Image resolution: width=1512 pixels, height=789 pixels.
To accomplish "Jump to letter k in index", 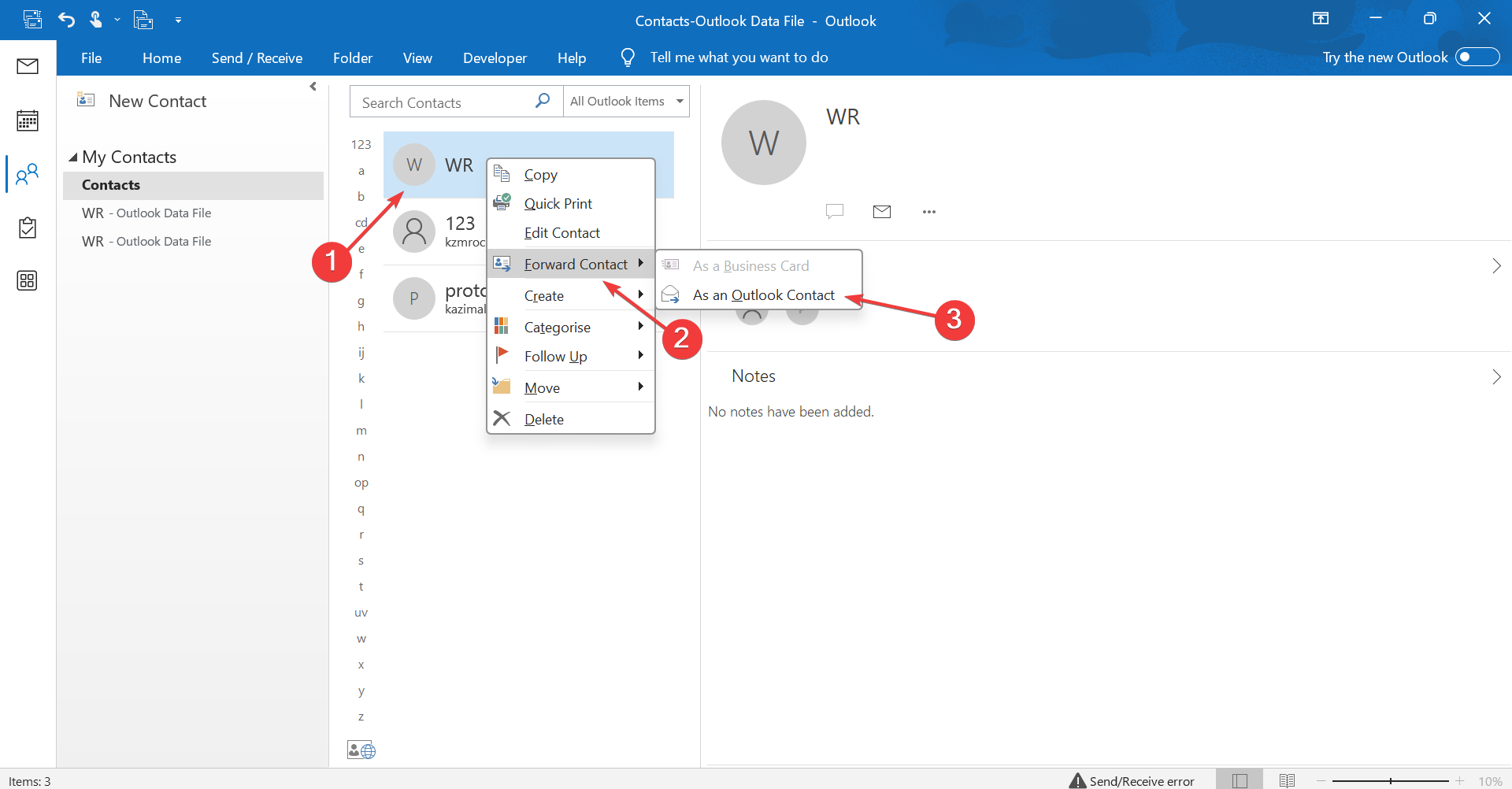I will [x=361, y=379].
